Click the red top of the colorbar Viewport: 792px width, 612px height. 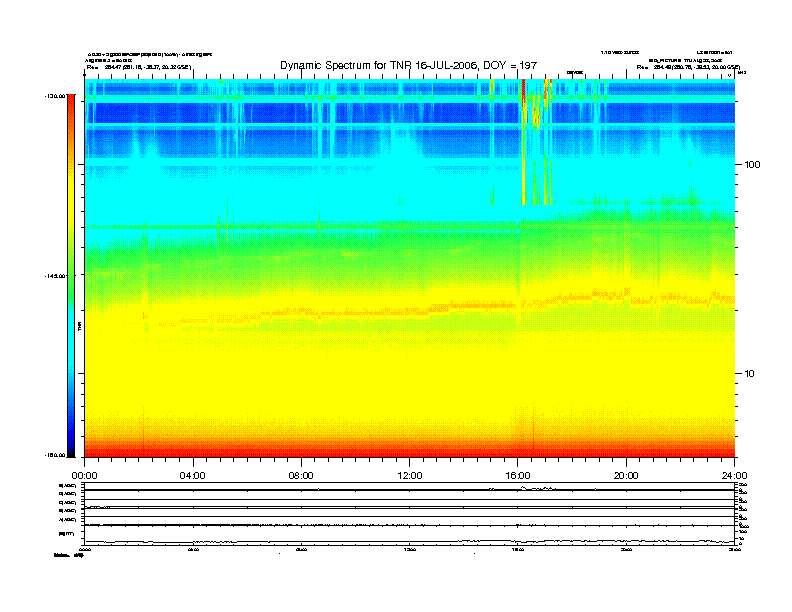[x=71, y=101]
